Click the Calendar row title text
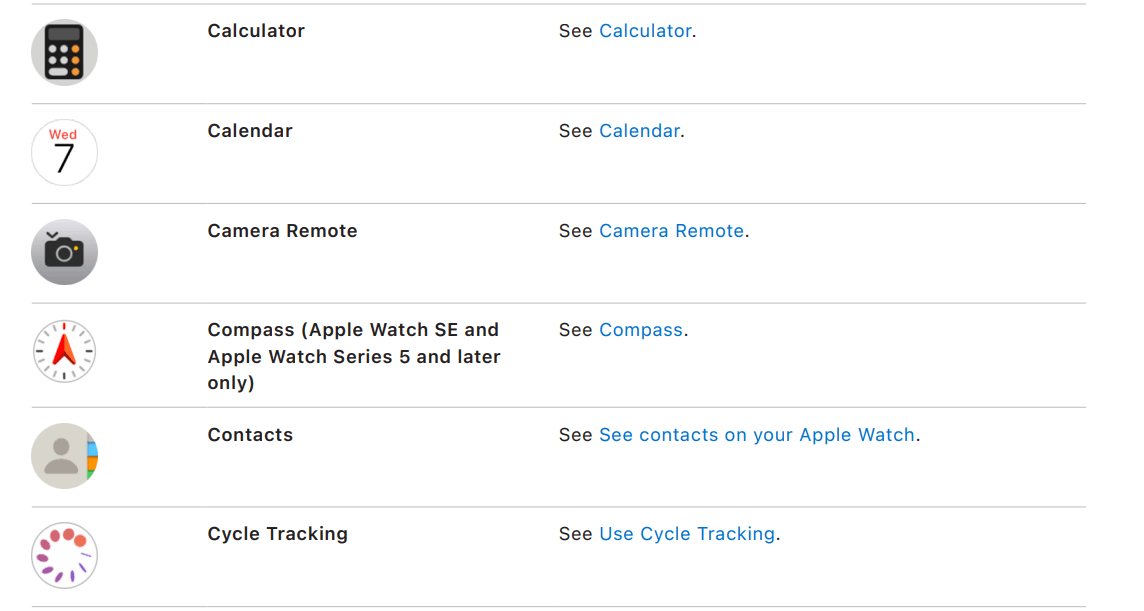This screenshot has height=611, width=1144. click(x=250, y=130)
